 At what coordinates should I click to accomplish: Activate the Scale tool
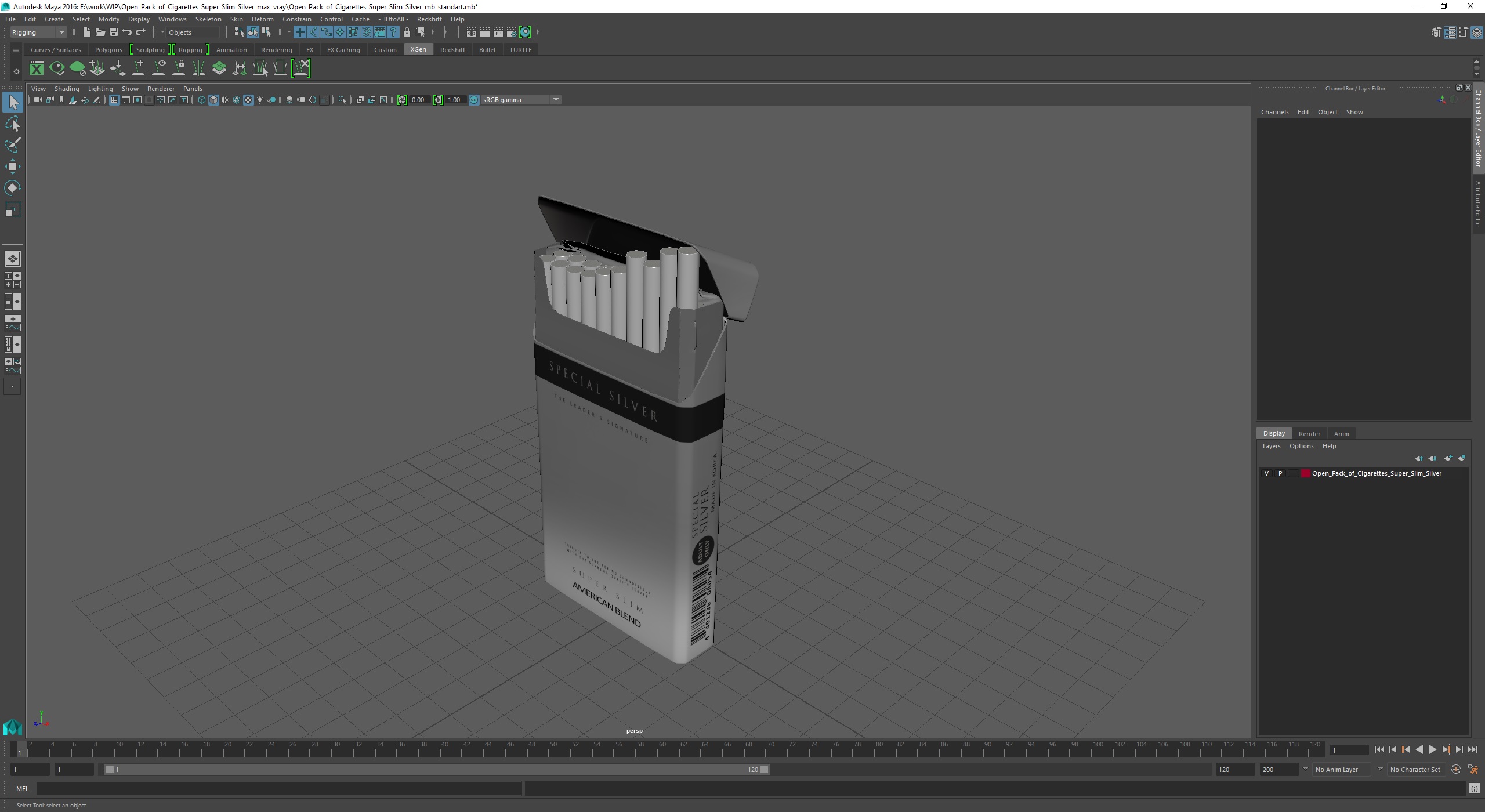(13, 209)
